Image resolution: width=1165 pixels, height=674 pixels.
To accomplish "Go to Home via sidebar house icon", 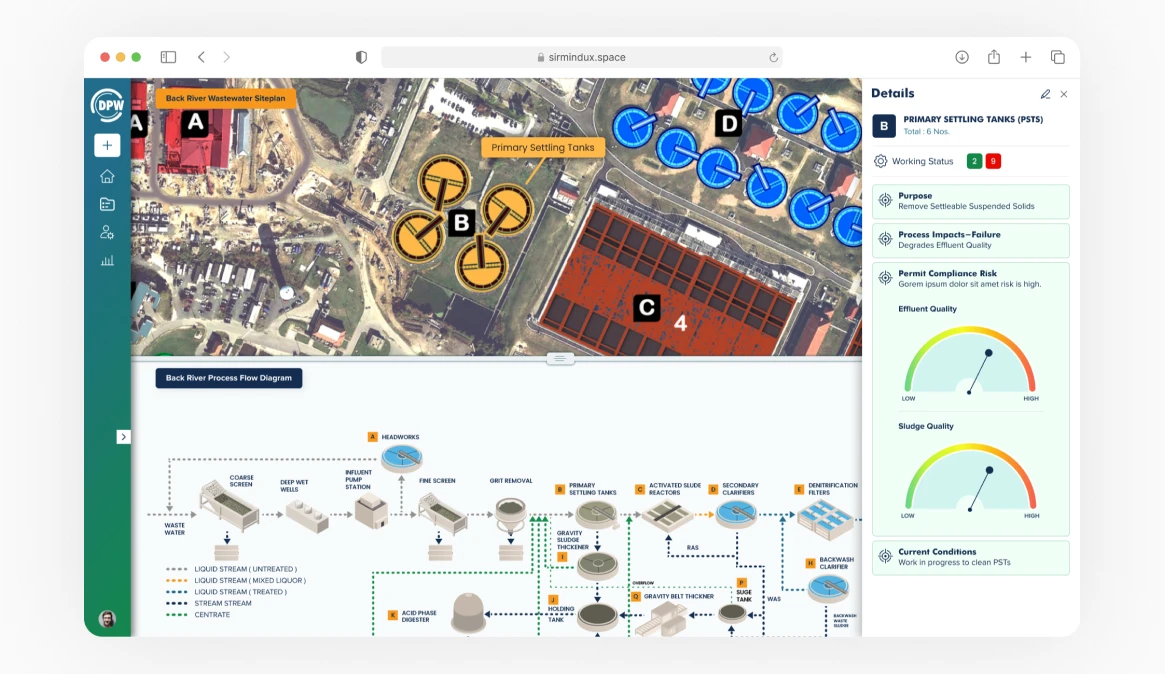I will click(107, 176).
